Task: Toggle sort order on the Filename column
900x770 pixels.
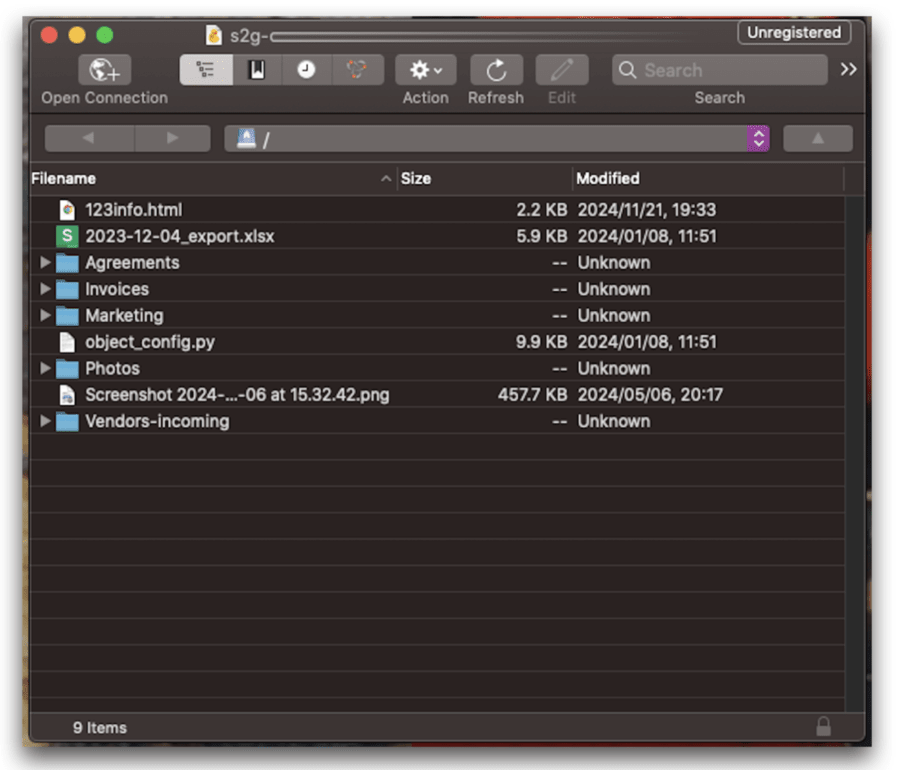Action: tap(63, 178)
